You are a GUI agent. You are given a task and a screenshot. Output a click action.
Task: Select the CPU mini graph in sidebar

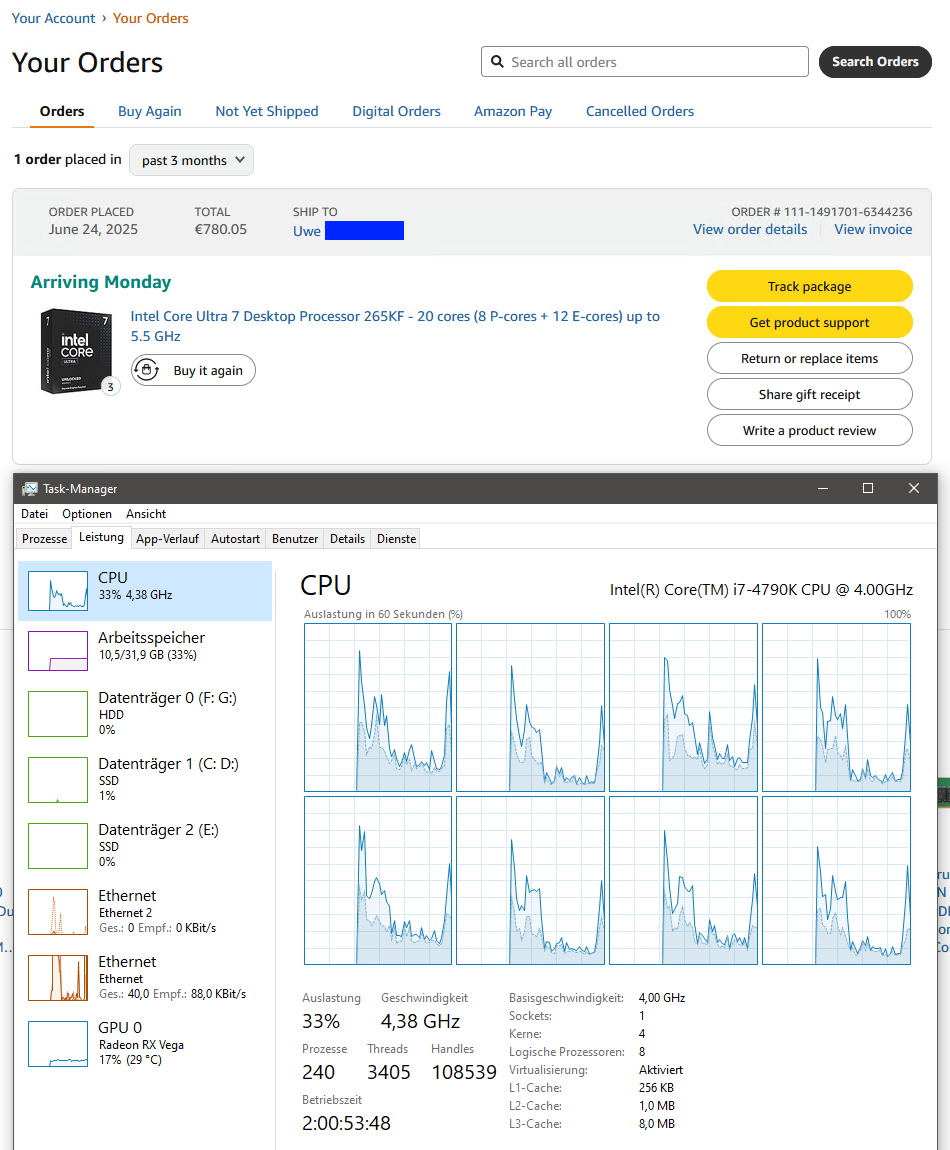58,591
